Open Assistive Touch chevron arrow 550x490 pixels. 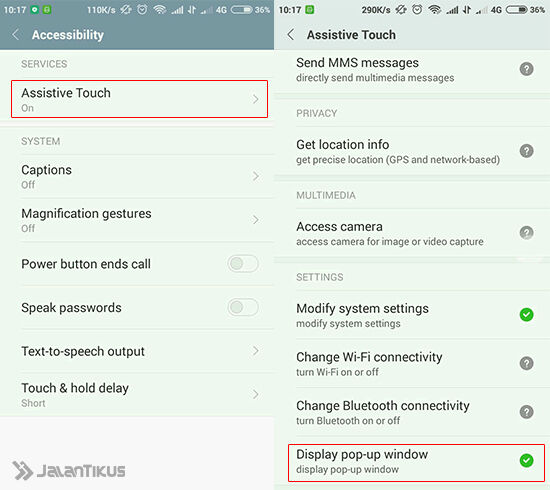pyautogui.click(x=256, y=99)
